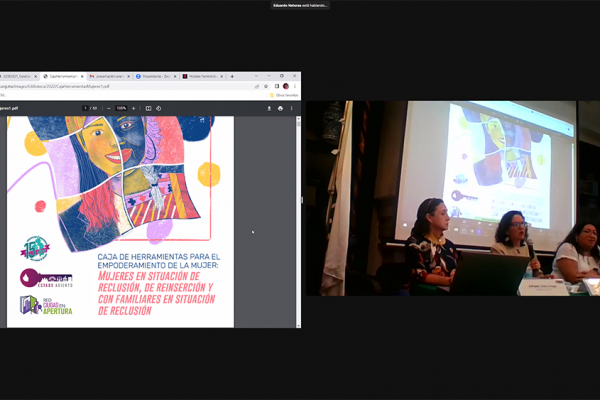This screenshot has height=400, width=600.
Task: Switch to the Gmail presentación tab
Action: click(x=108, y=77)
